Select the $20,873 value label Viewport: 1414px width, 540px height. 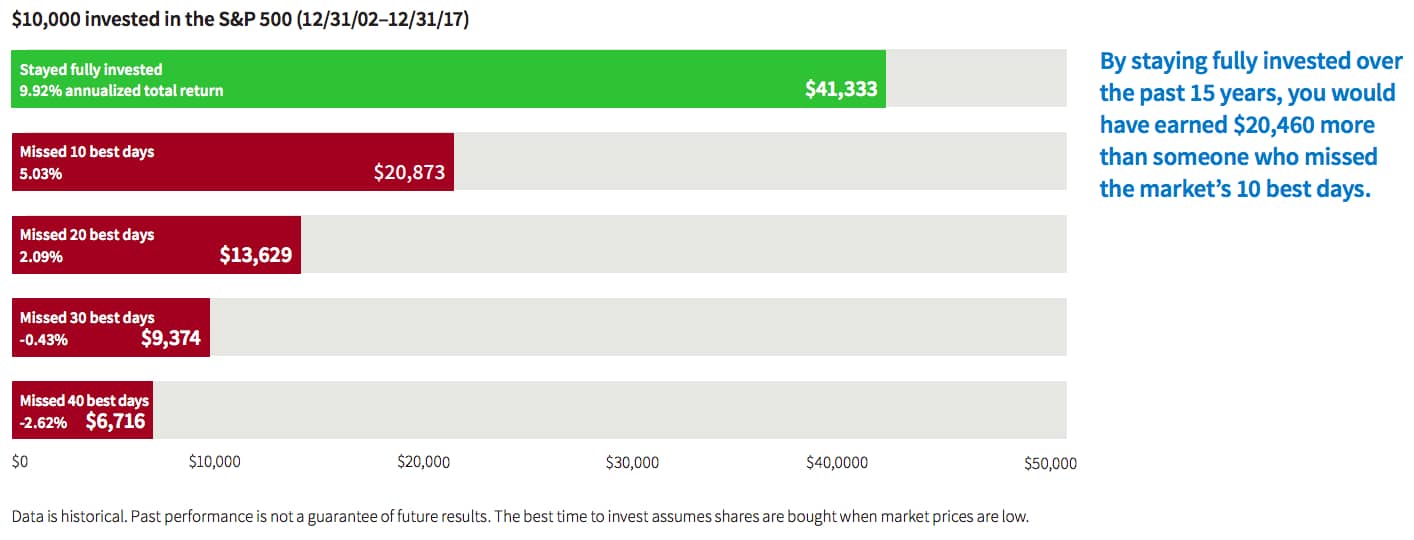tap(410, 172)
